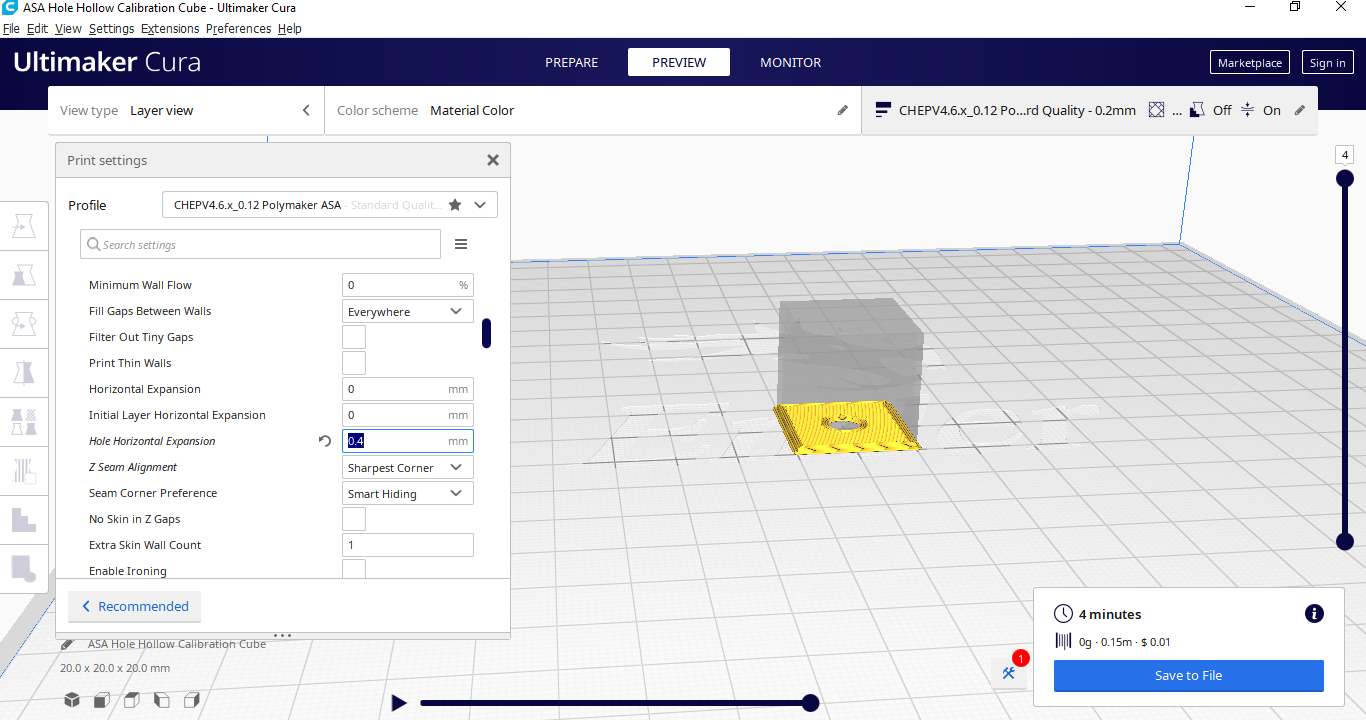Click the wrench icon with red notification badge
Image resolution: width=1366 pixels, height=720 pixels.
pyautogui.click(x=1008, y=673)
